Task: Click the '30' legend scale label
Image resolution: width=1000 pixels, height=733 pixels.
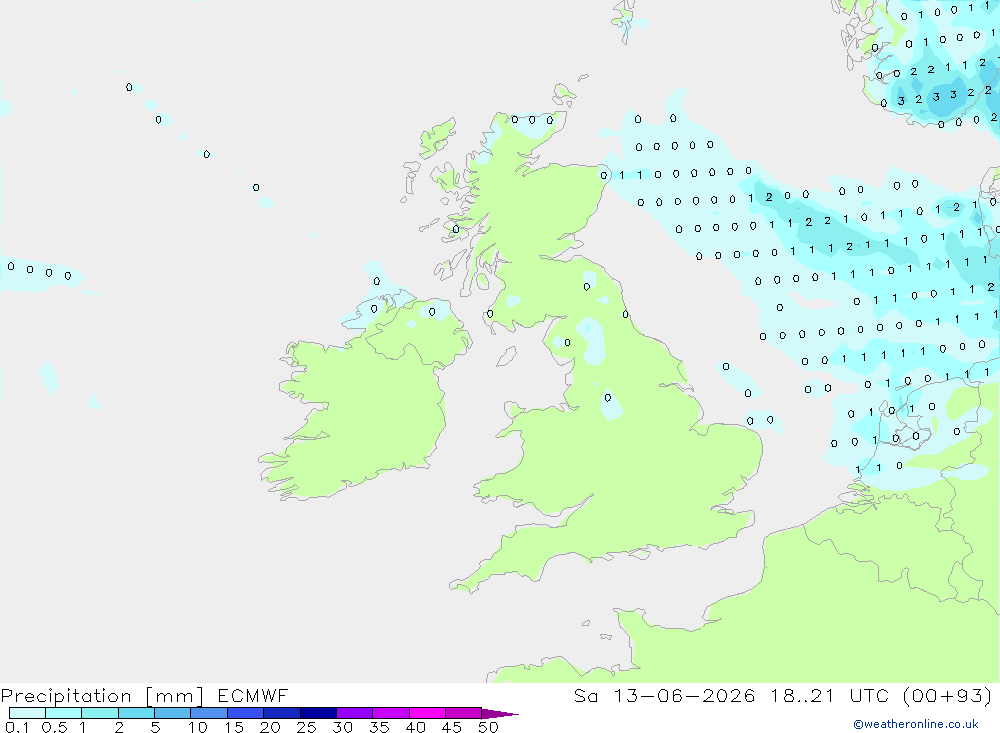Action: [342, 727]
